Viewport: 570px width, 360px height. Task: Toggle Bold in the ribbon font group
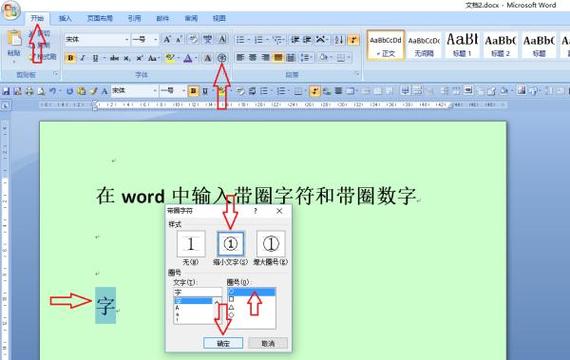[x=71, y=58]
